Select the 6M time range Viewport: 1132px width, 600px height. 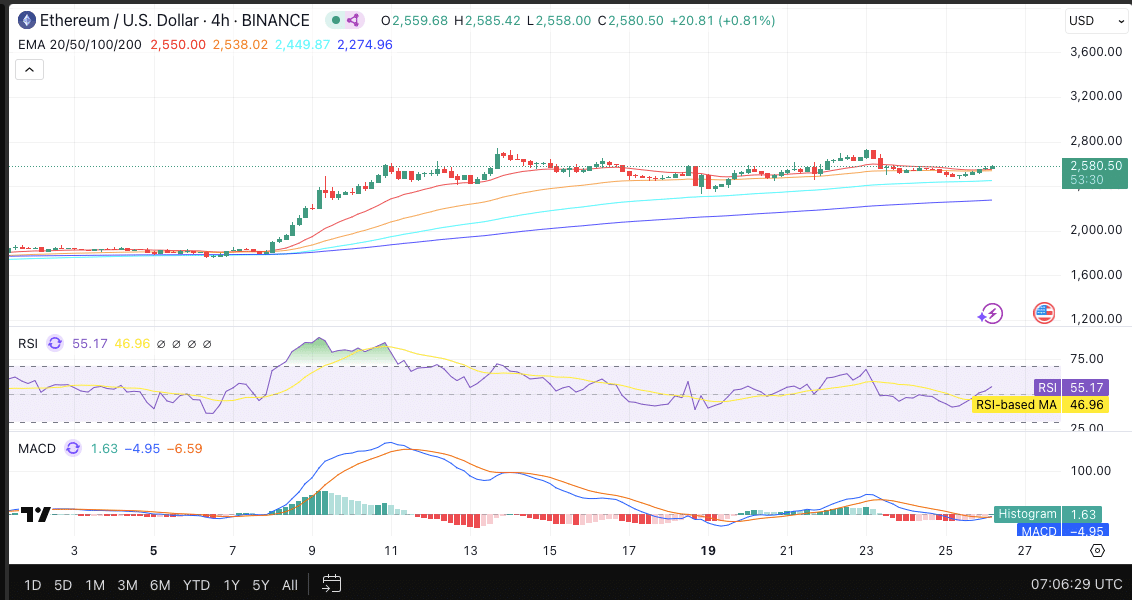(x=160, y=585)
